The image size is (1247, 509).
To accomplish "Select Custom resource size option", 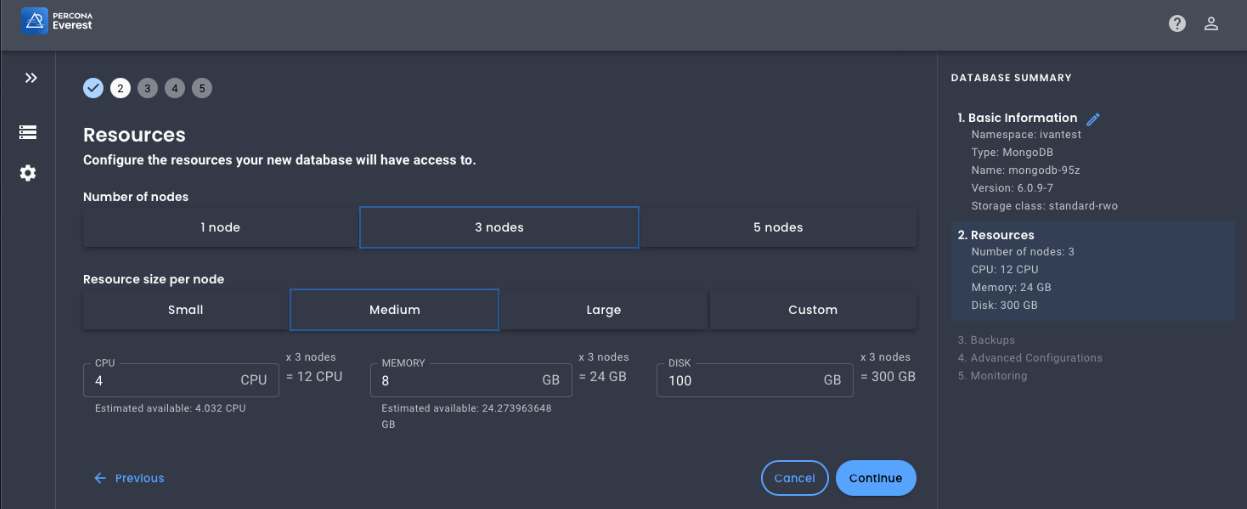I will pos(812,310).
